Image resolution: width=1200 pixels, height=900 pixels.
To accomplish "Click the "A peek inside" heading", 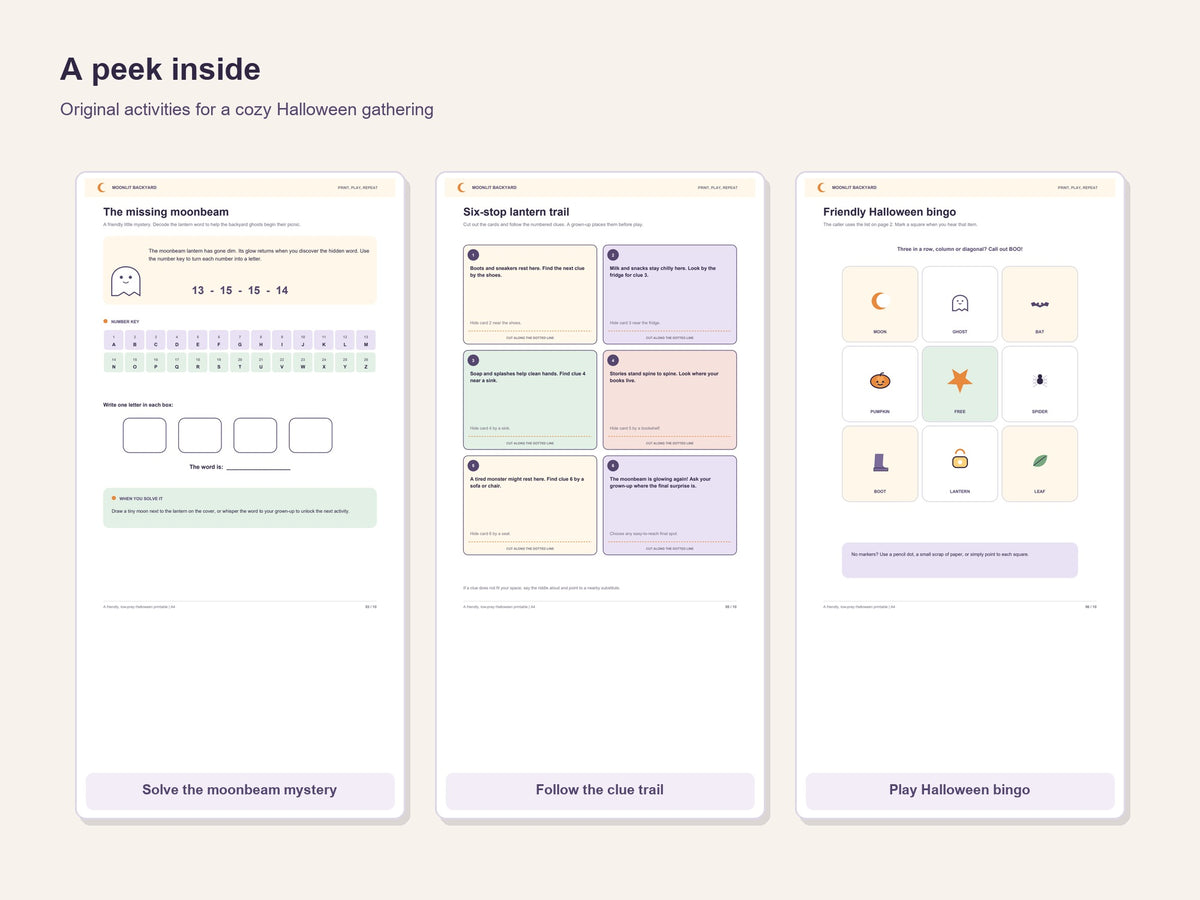I will pos(160,69).
